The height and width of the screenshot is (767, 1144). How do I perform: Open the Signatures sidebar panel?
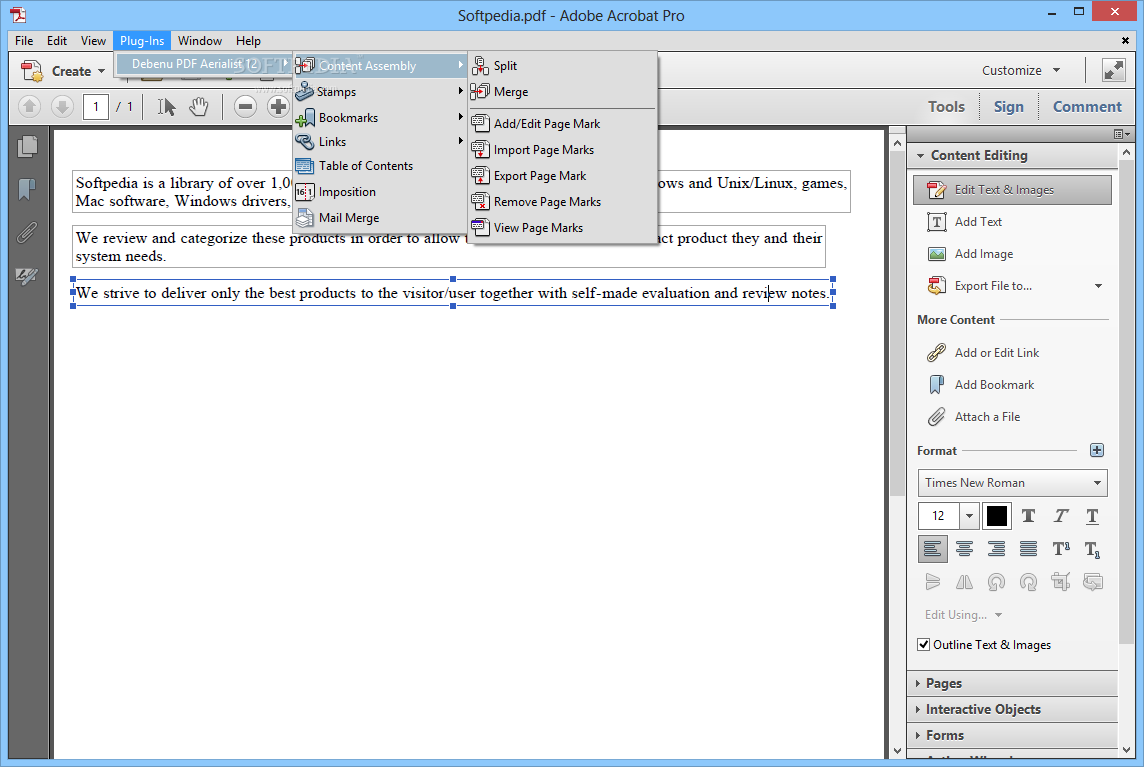[x=27, y=276]
